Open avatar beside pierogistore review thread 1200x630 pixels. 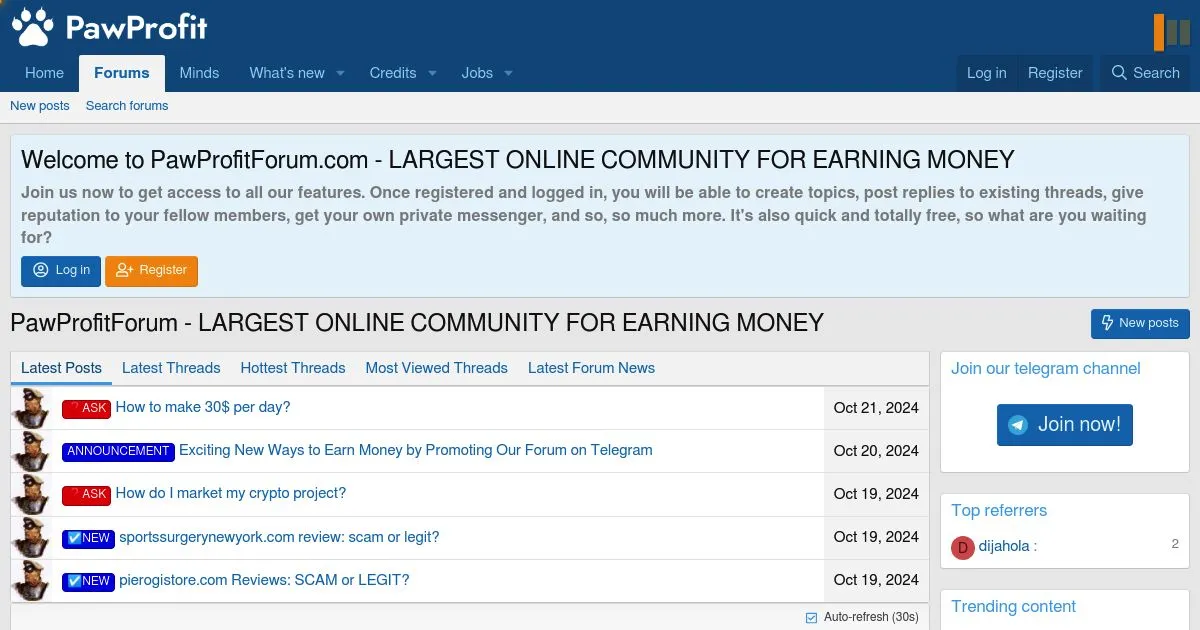pos(31,581)
